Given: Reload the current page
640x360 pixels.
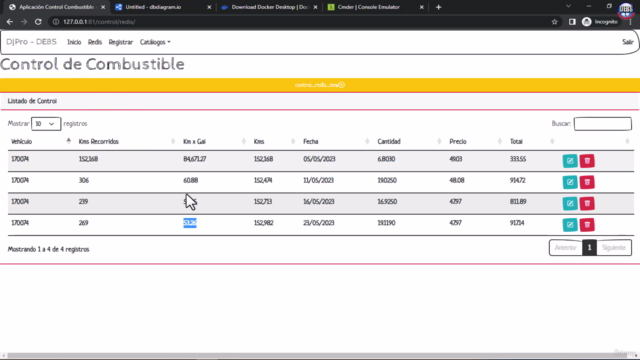Looking at the screenshot, I should click(38, 22).
